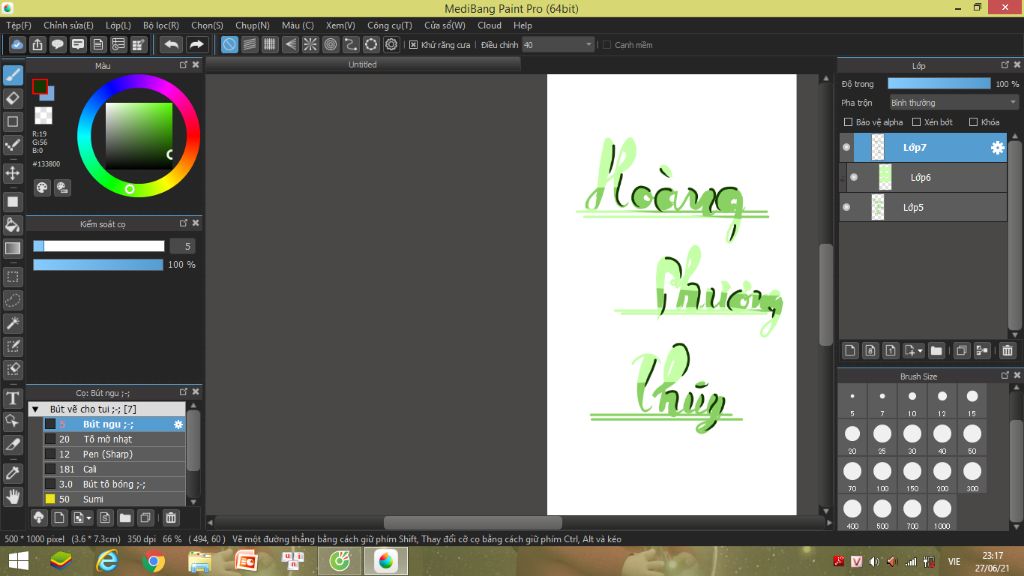Click the brush size slider in Kiểm soát cọ

click(99, 246)
